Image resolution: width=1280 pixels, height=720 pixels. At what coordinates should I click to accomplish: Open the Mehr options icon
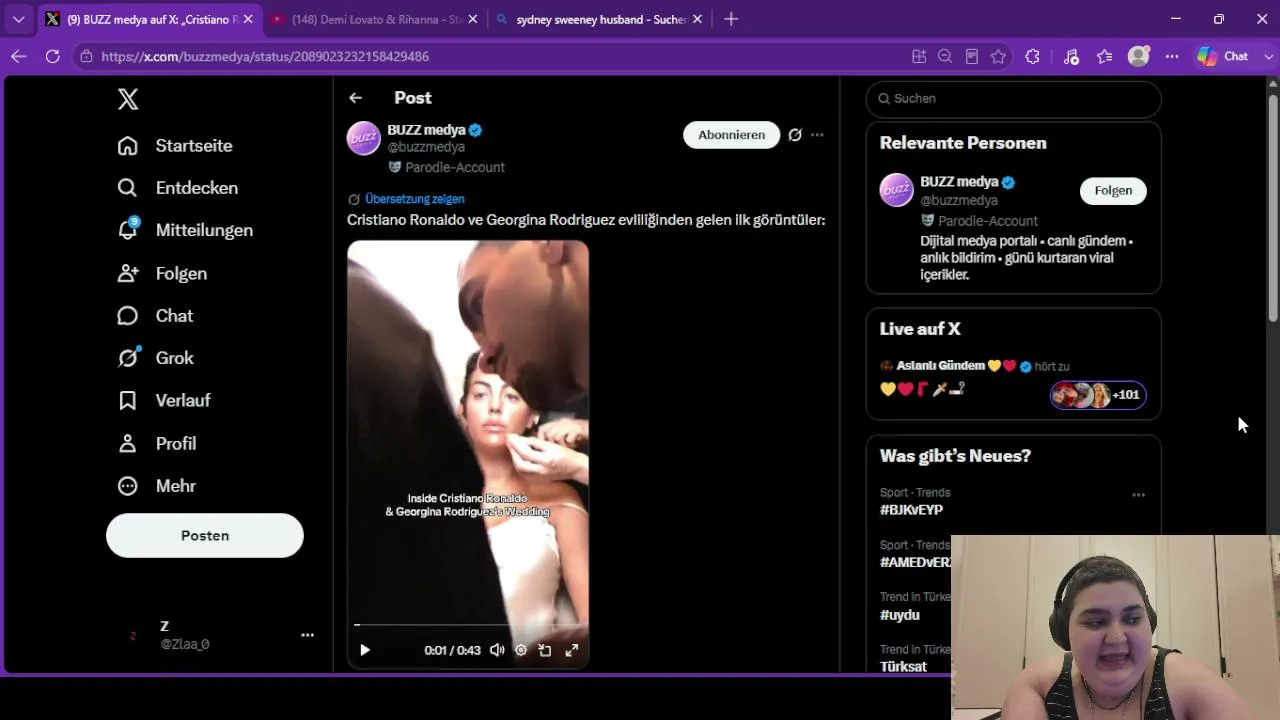pos(128,486)
